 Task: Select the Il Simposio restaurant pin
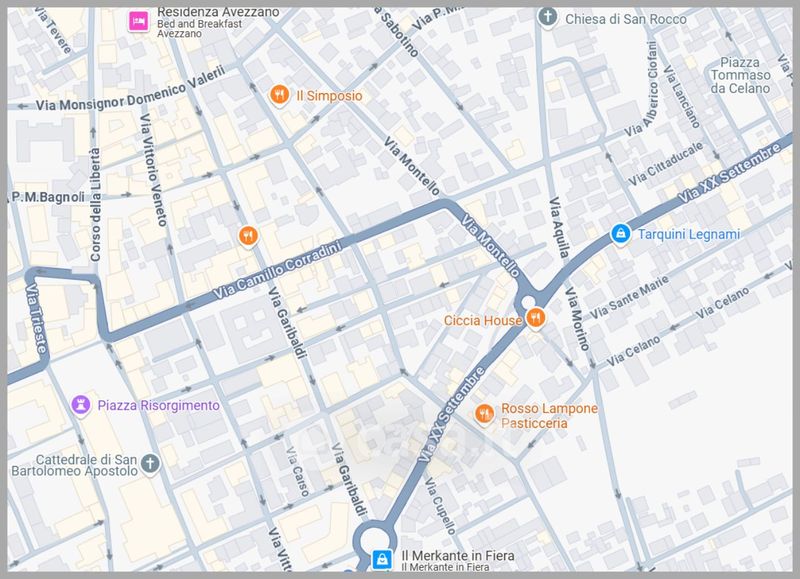pyautogui.click(x=279, y=95)
